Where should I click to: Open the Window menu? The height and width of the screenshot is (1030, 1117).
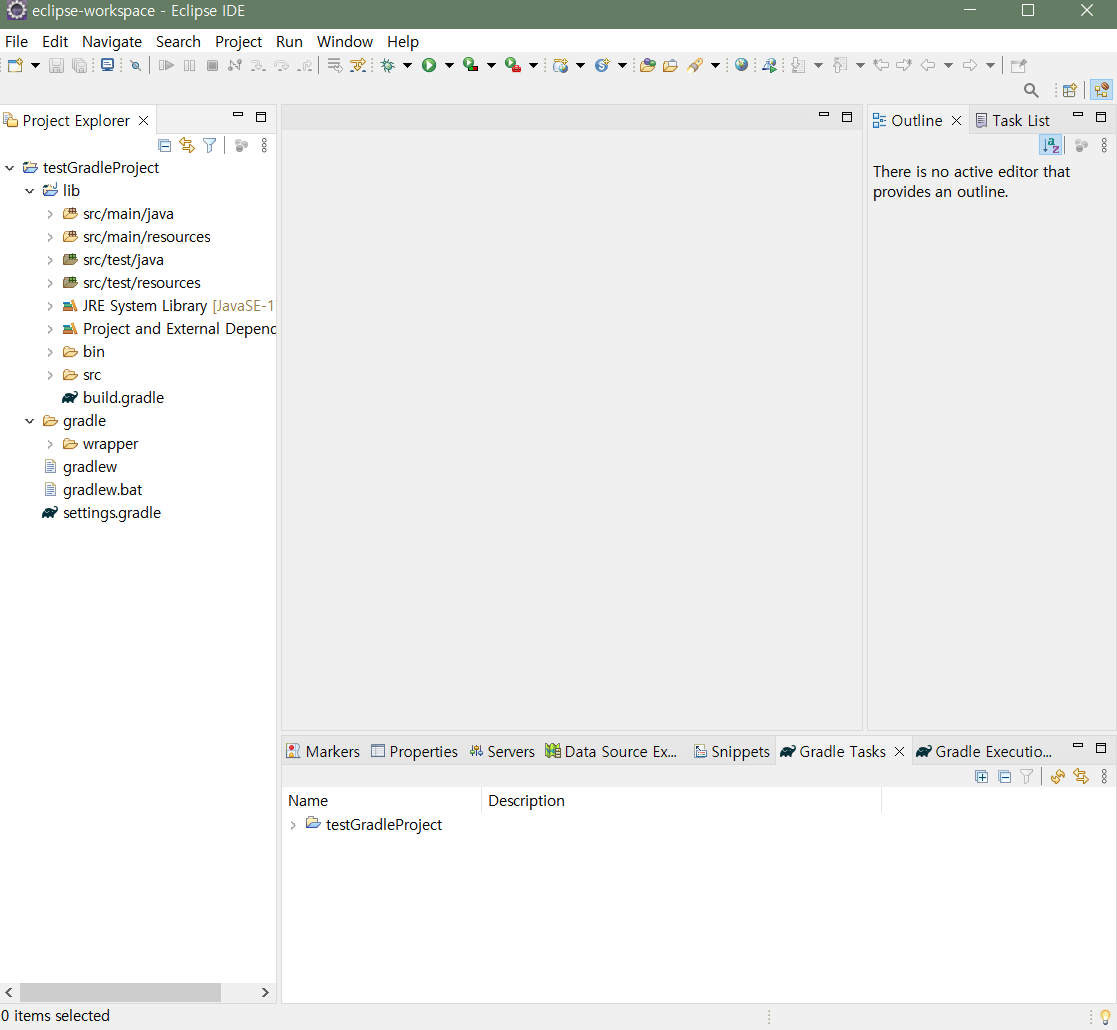tap(345, 42)
